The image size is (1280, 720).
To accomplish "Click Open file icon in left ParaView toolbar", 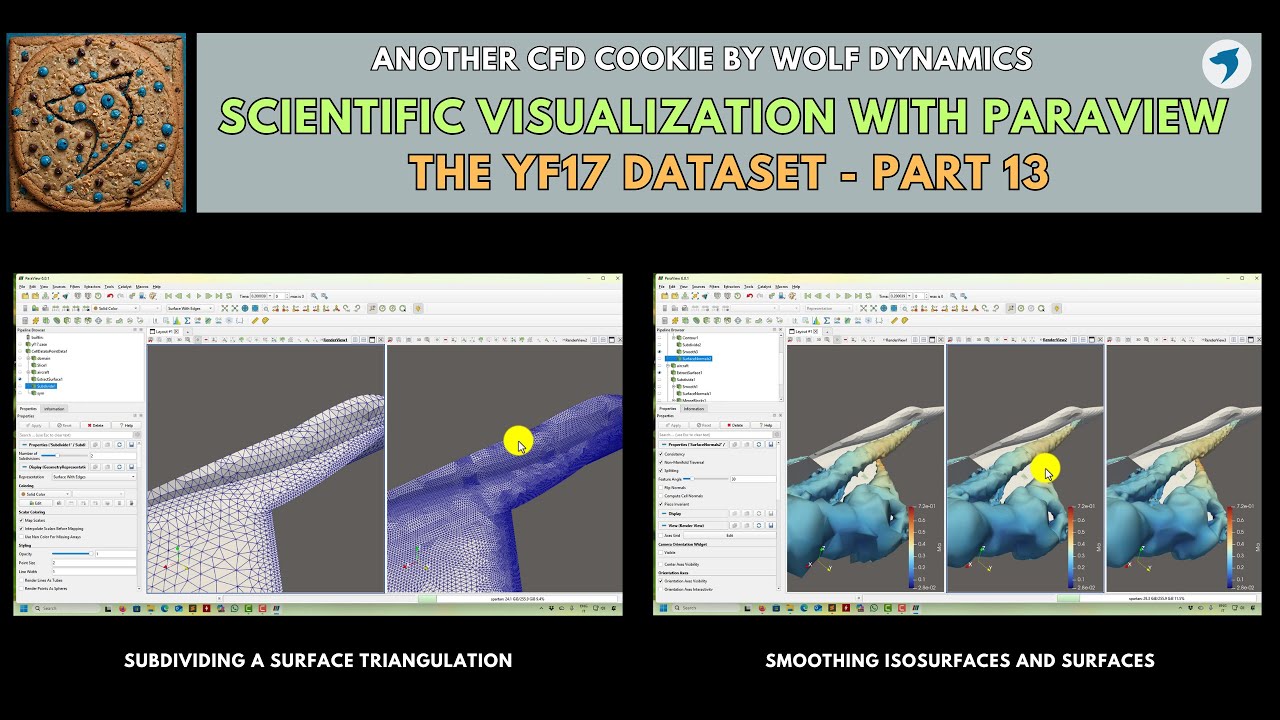I will [x=25, y=296].
